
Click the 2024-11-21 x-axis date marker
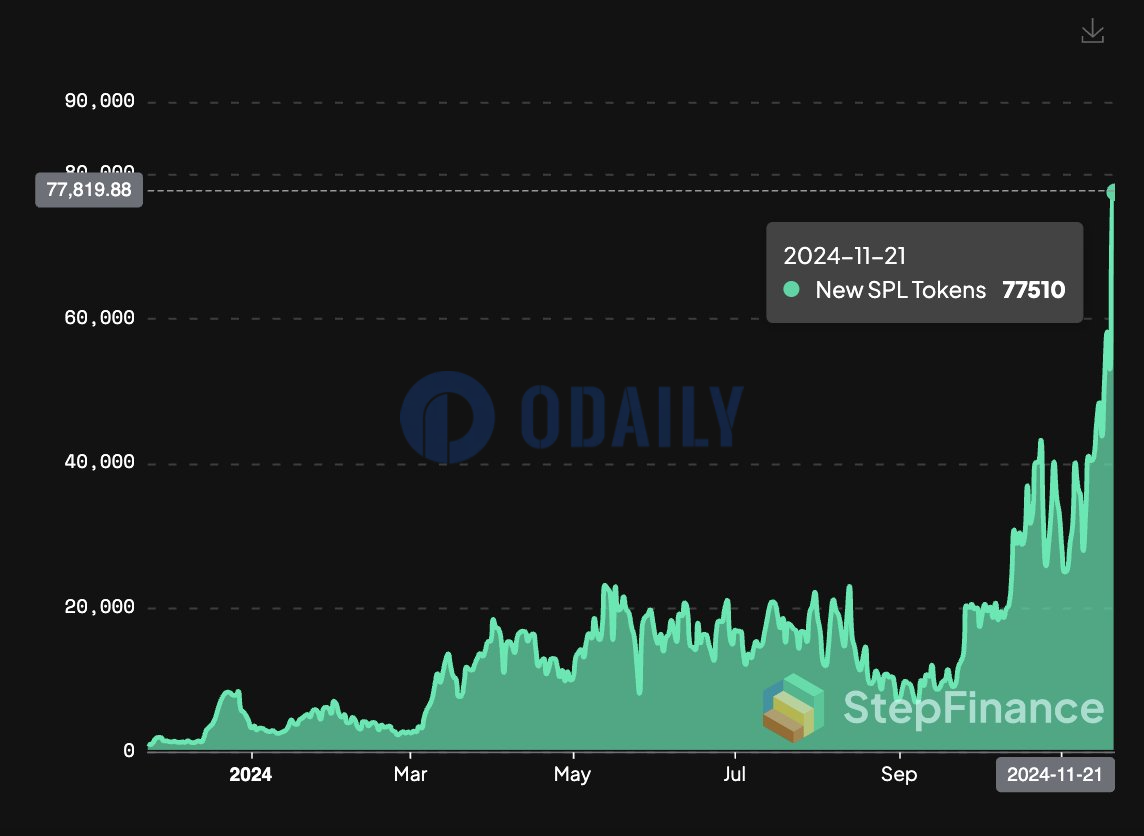click(x=1054, y=775)
